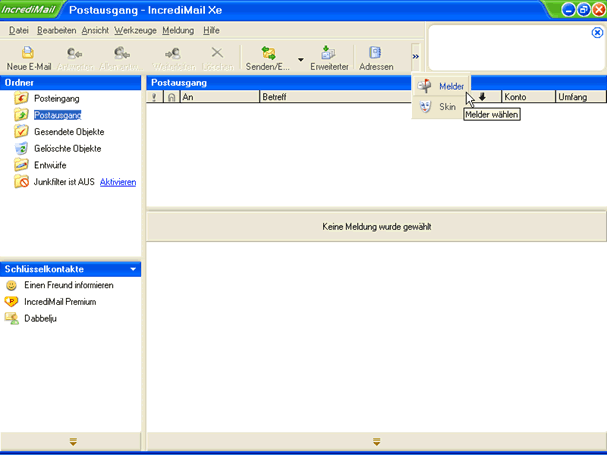Choose Melder from the overflow menu

[x=441, y=86]
